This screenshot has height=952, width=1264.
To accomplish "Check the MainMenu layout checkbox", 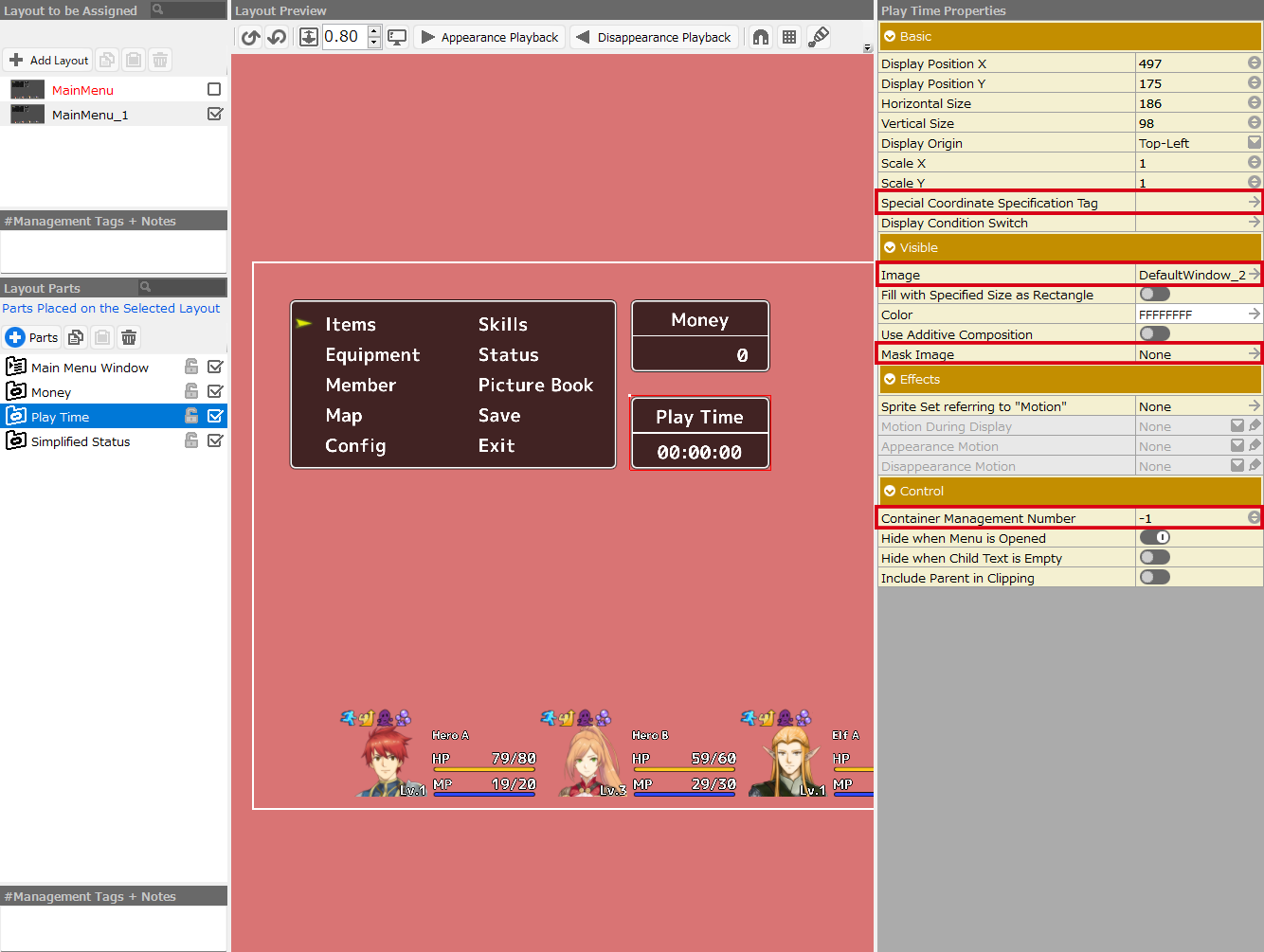I will click(x=215, y=88).
